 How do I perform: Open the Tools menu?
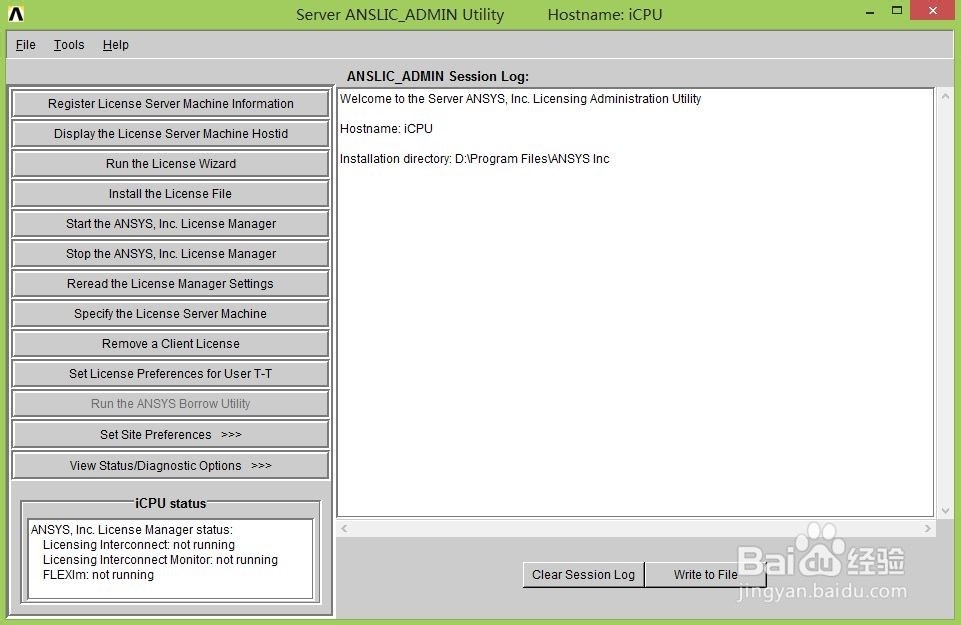[68, 44]
